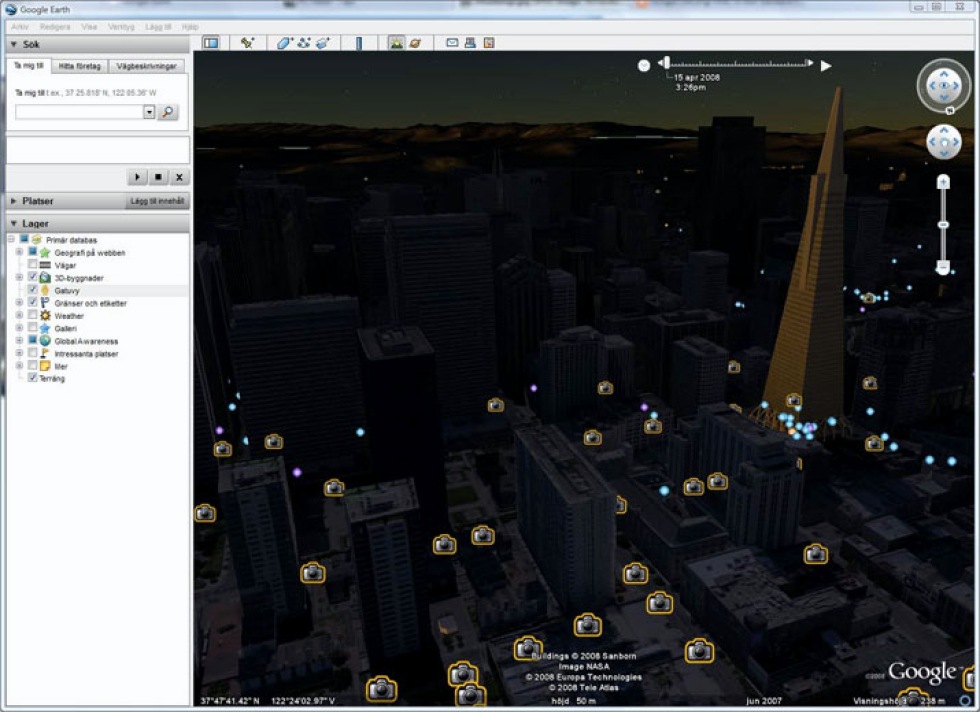Collapse the Primär databas tree node
Viewport: 980px width, 712px height.
point(11,239)
